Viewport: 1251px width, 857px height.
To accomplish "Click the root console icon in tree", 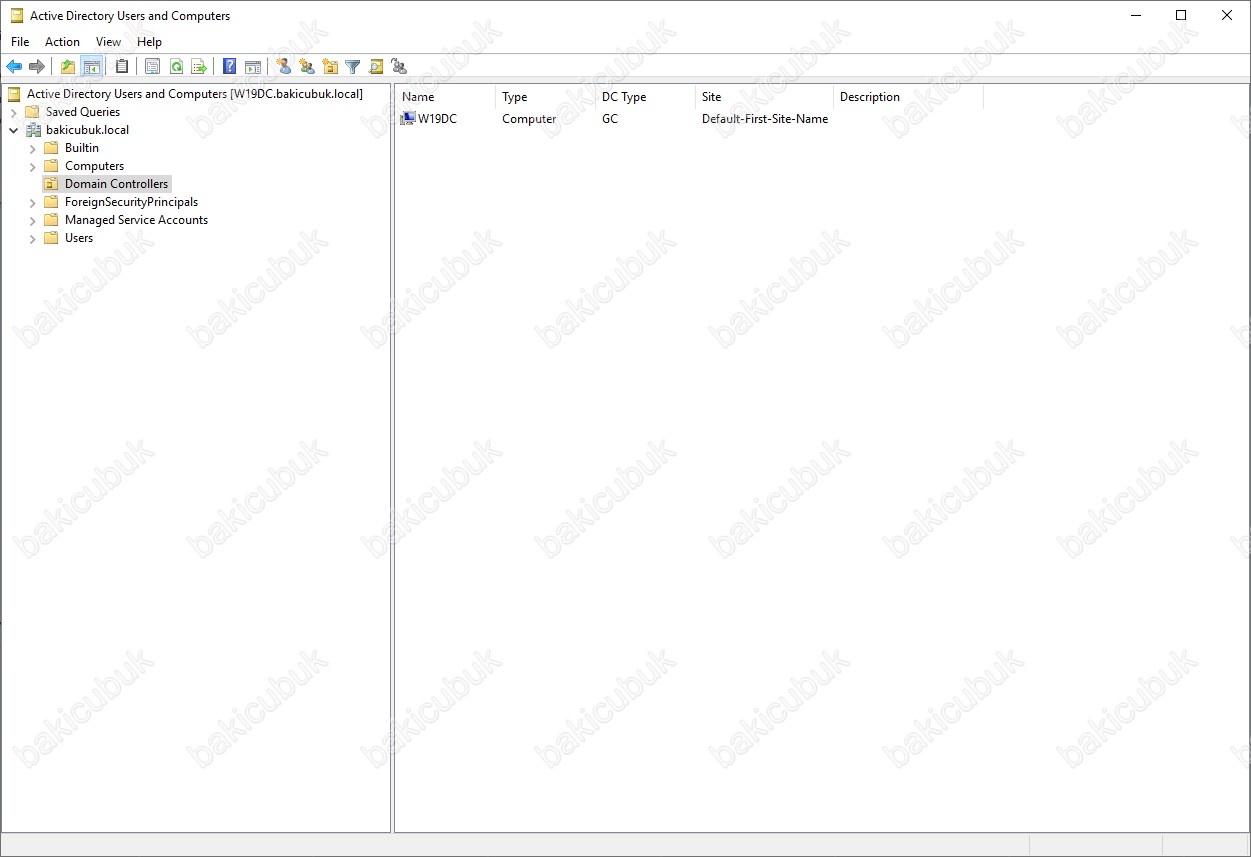I will coord(14,94).
